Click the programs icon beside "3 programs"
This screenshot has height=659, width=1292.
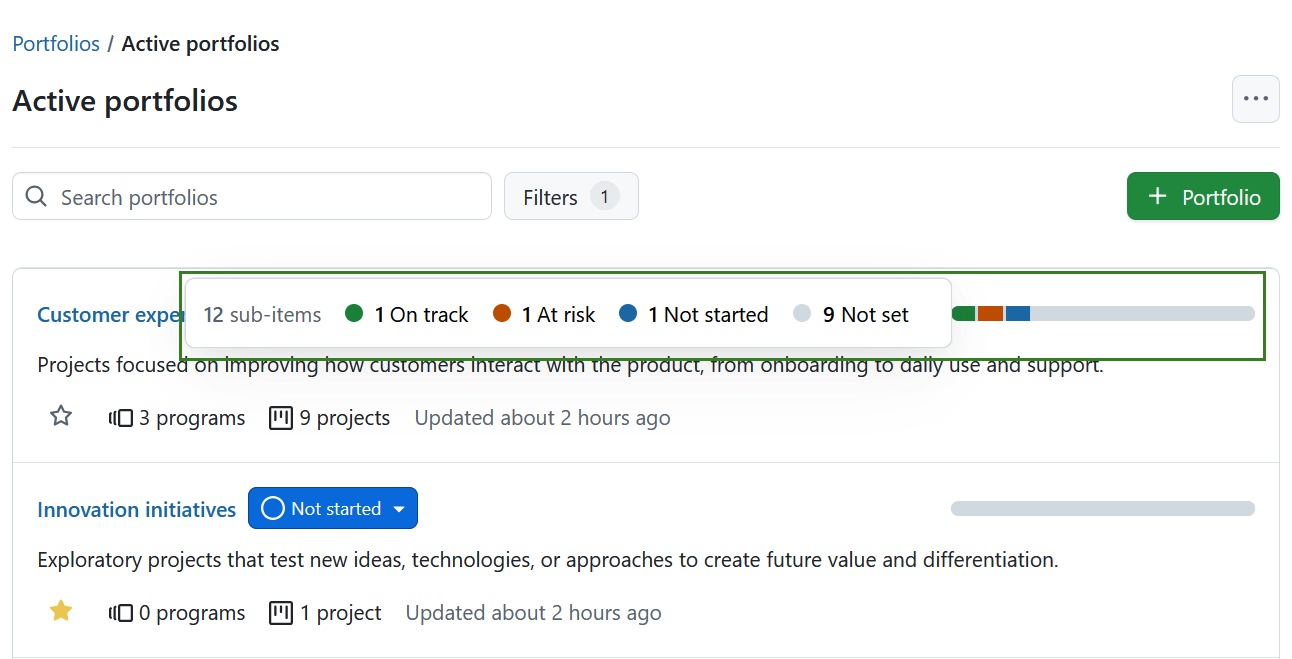point(120,417)
